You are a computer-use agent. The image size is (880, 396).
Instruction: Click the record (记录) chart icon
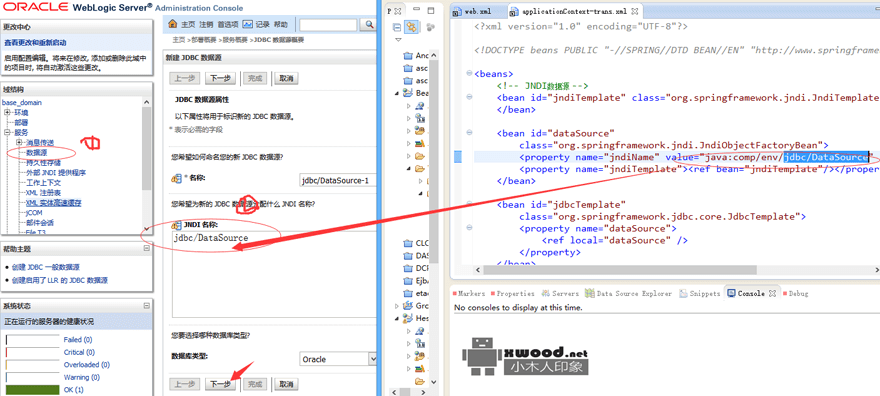(248, 24)
